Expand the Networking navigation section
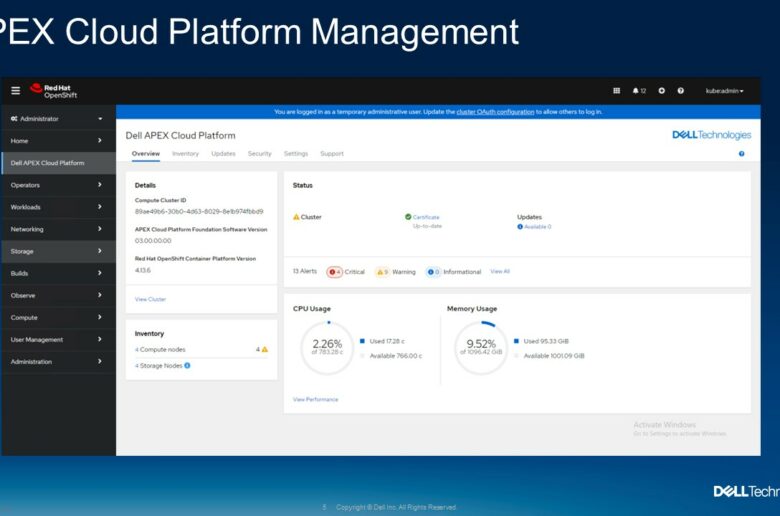 (x=58, y=229)
